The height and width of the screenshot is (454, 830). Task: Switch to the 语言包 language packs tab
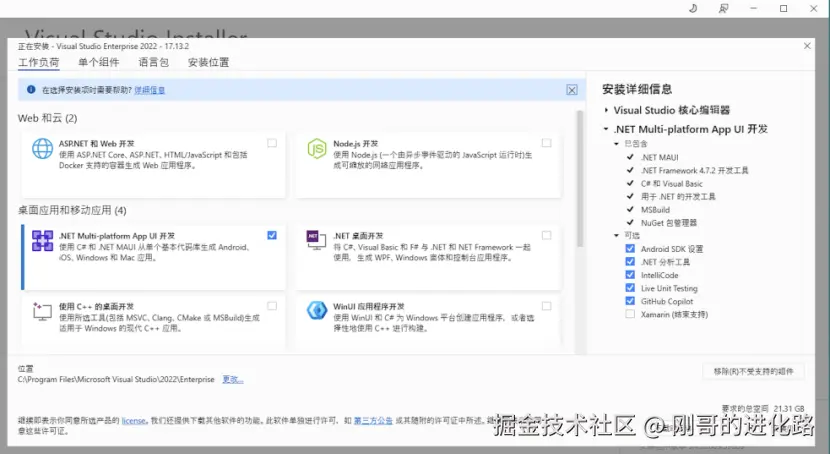(154, 62)
